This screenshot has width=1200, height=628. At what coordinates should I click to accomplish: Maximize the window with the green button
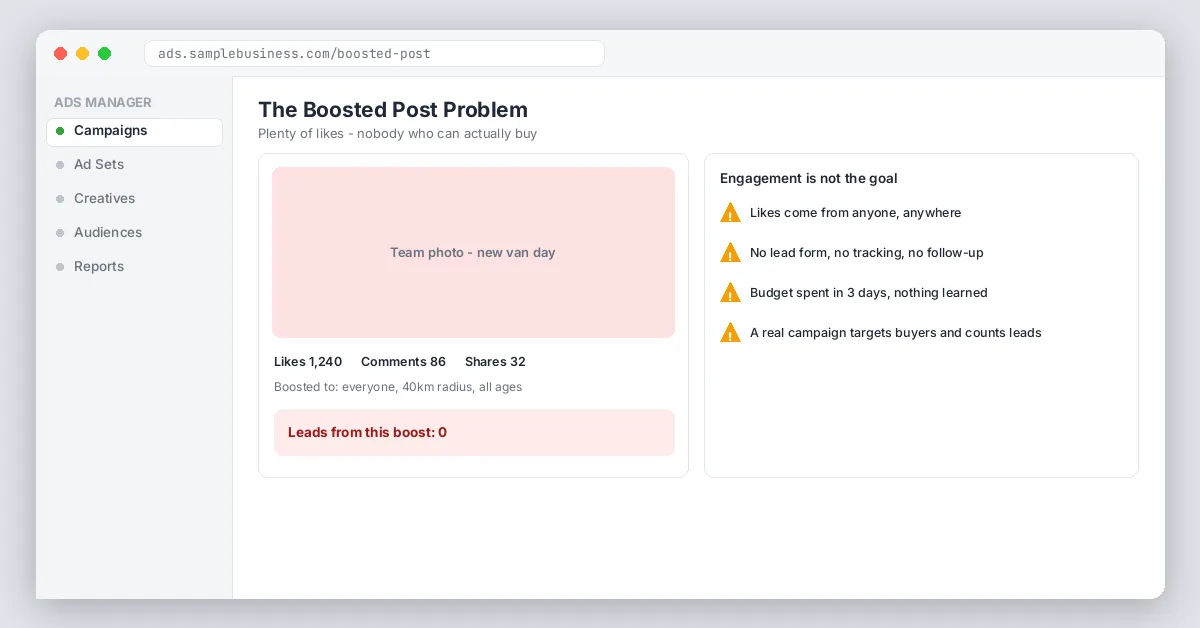(x=104, y=54)
